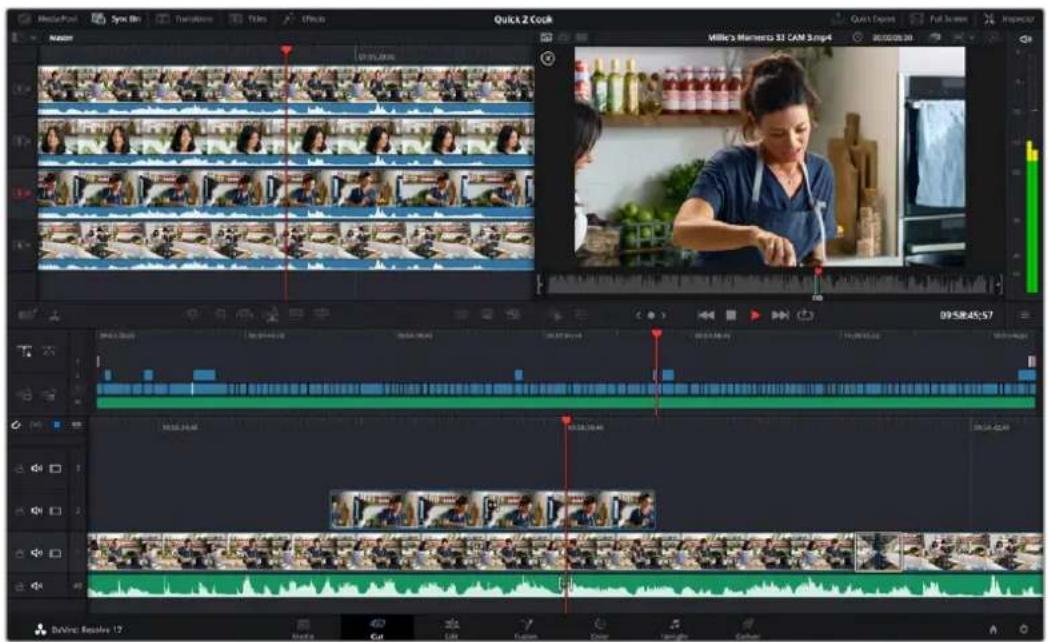The height and width of the screenshot is (642, 1048).
Task: Switch to the Edit page
Action: (x=452, y=628)
